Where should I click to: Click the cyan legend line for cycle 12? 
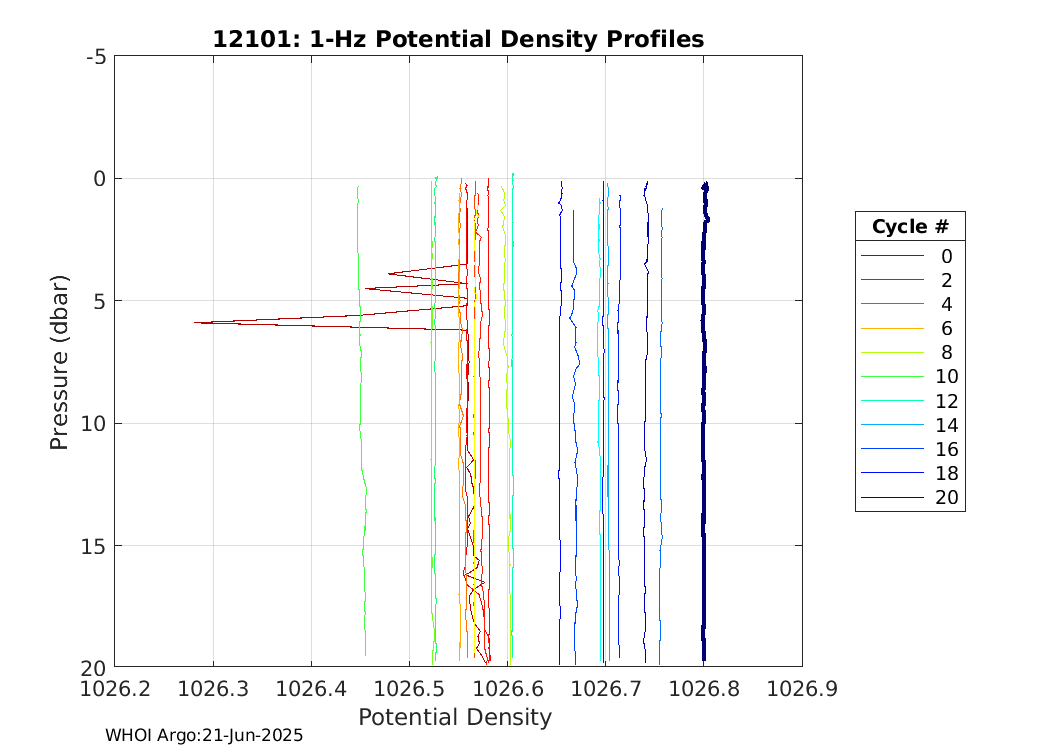point(884,401)
